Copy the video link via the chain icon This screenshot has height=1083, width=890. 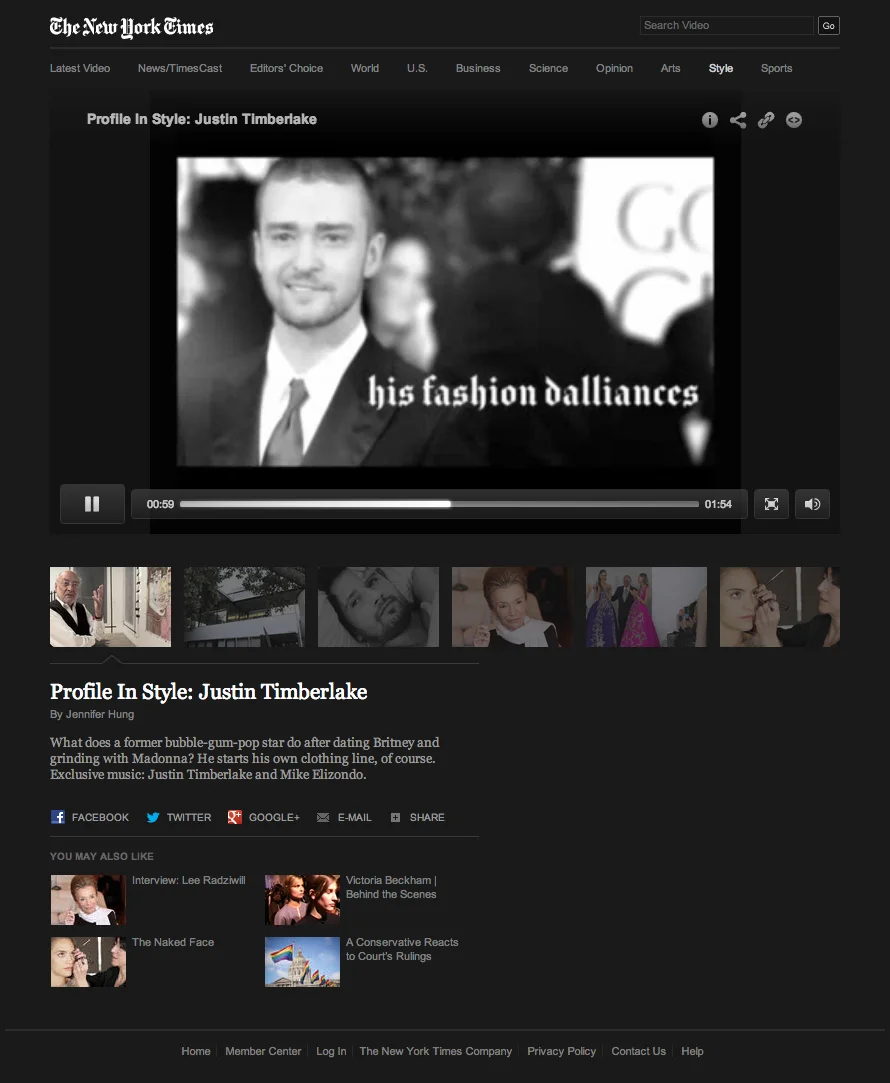pos(766,120)
